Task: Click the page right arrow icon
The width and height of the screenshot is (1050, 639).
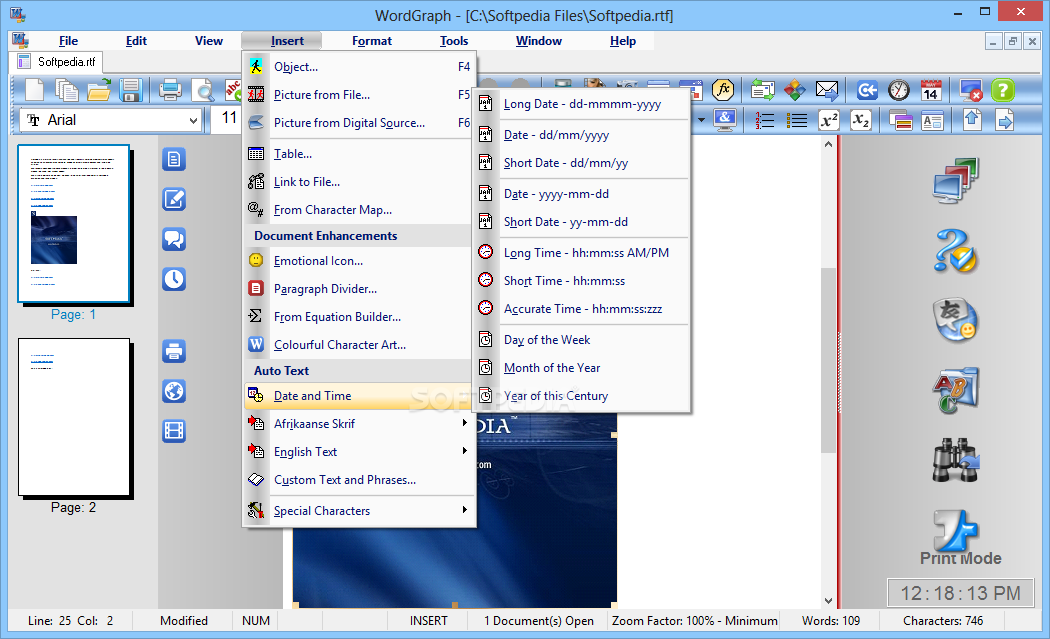Action: tap(1004, 121)
